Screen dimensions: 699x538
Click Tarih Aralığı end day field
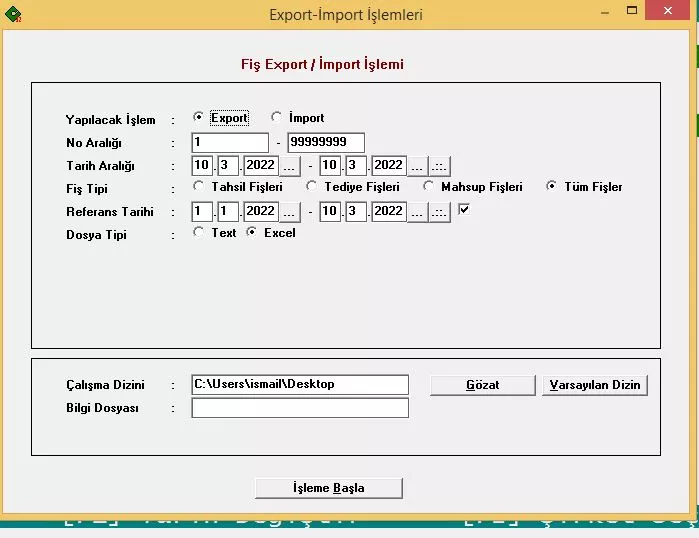tap(330, 165)
